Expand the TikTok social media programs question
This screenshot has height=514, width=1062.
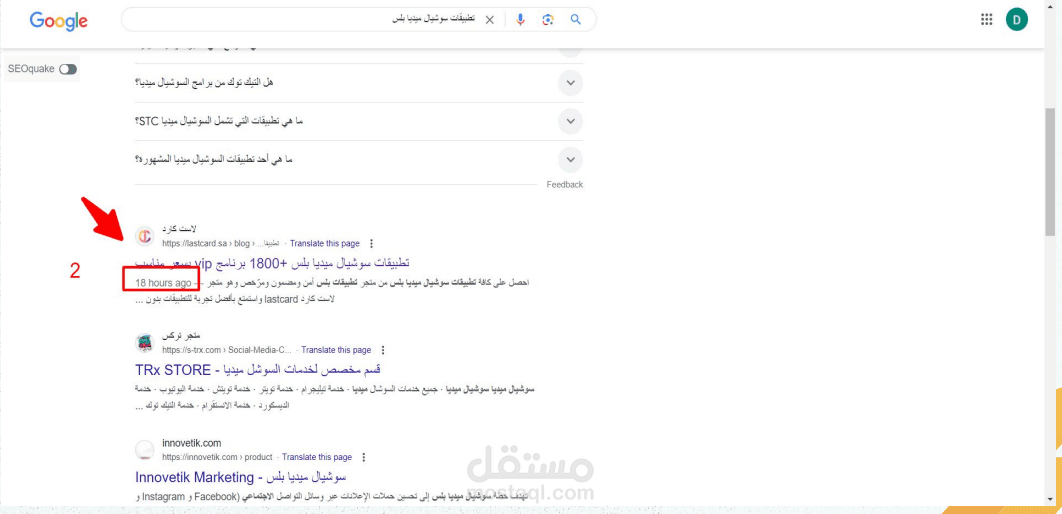pos(570,83)
